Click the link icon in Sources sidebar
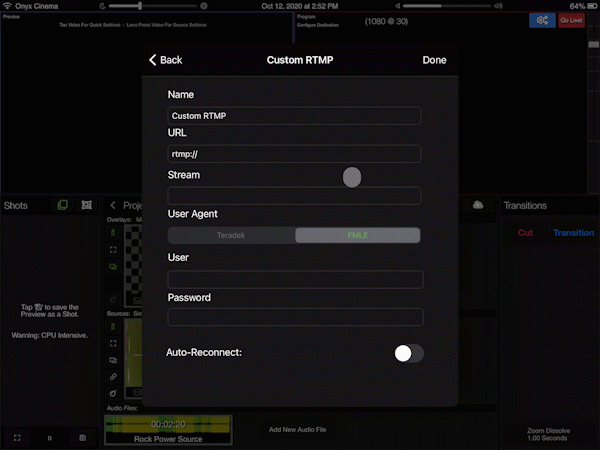 click(113, 377)
